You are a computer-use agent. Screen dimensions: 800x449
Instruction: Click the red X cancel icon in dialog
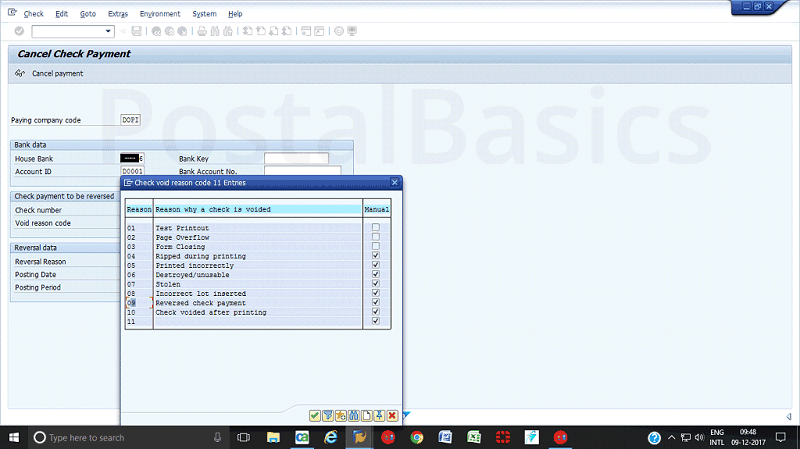click(x=392, y=415)
